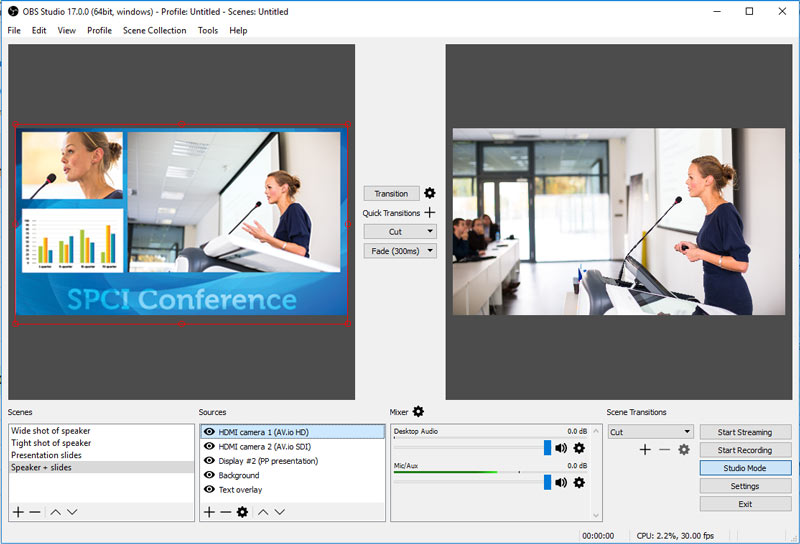Add scene transition with plus icon
This screenshot has height=544, width=800.
645,450
